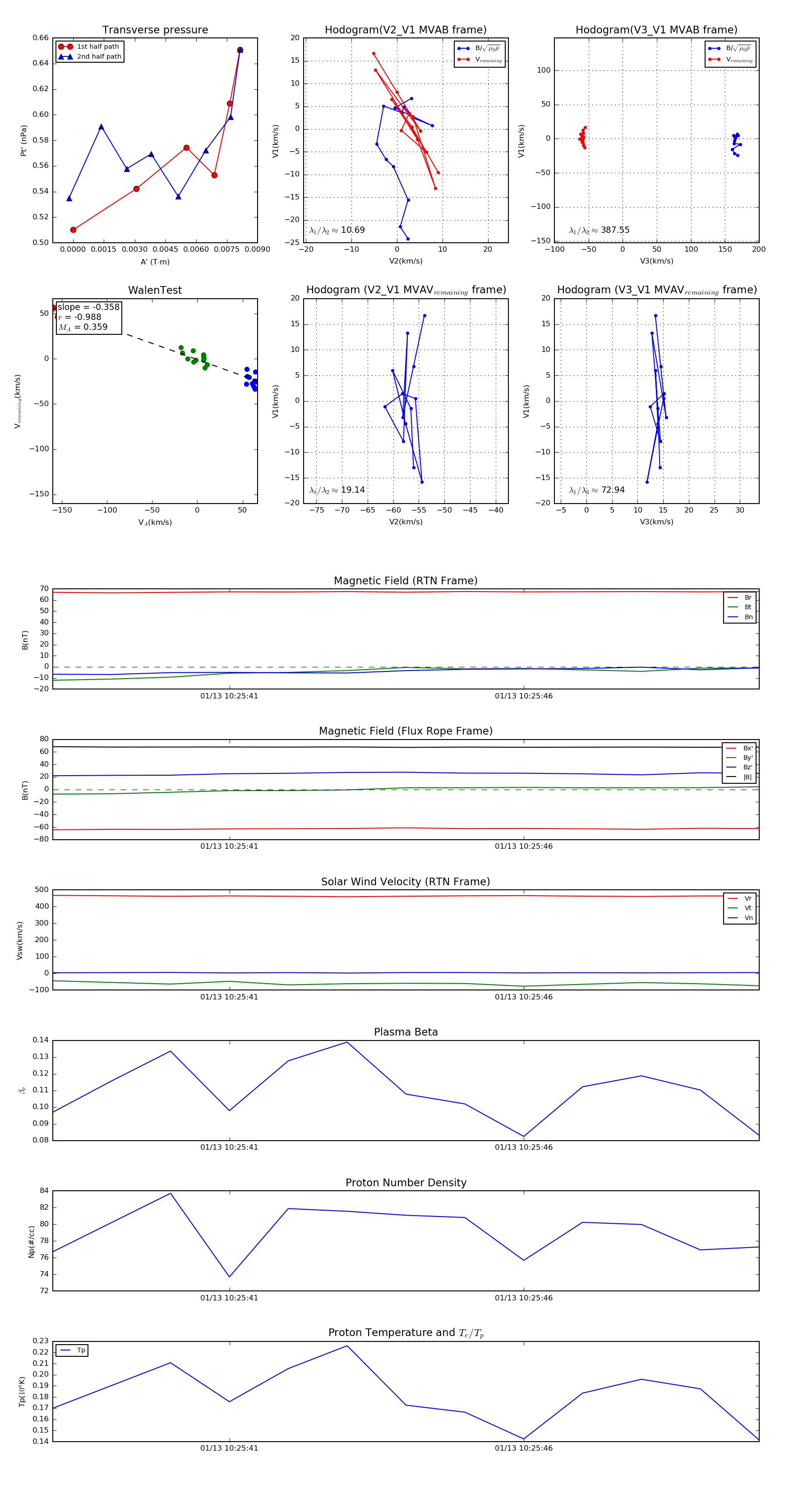Click the "Solar Wind Velocity (RTN Frame)" title

click(x=406, y=882)
